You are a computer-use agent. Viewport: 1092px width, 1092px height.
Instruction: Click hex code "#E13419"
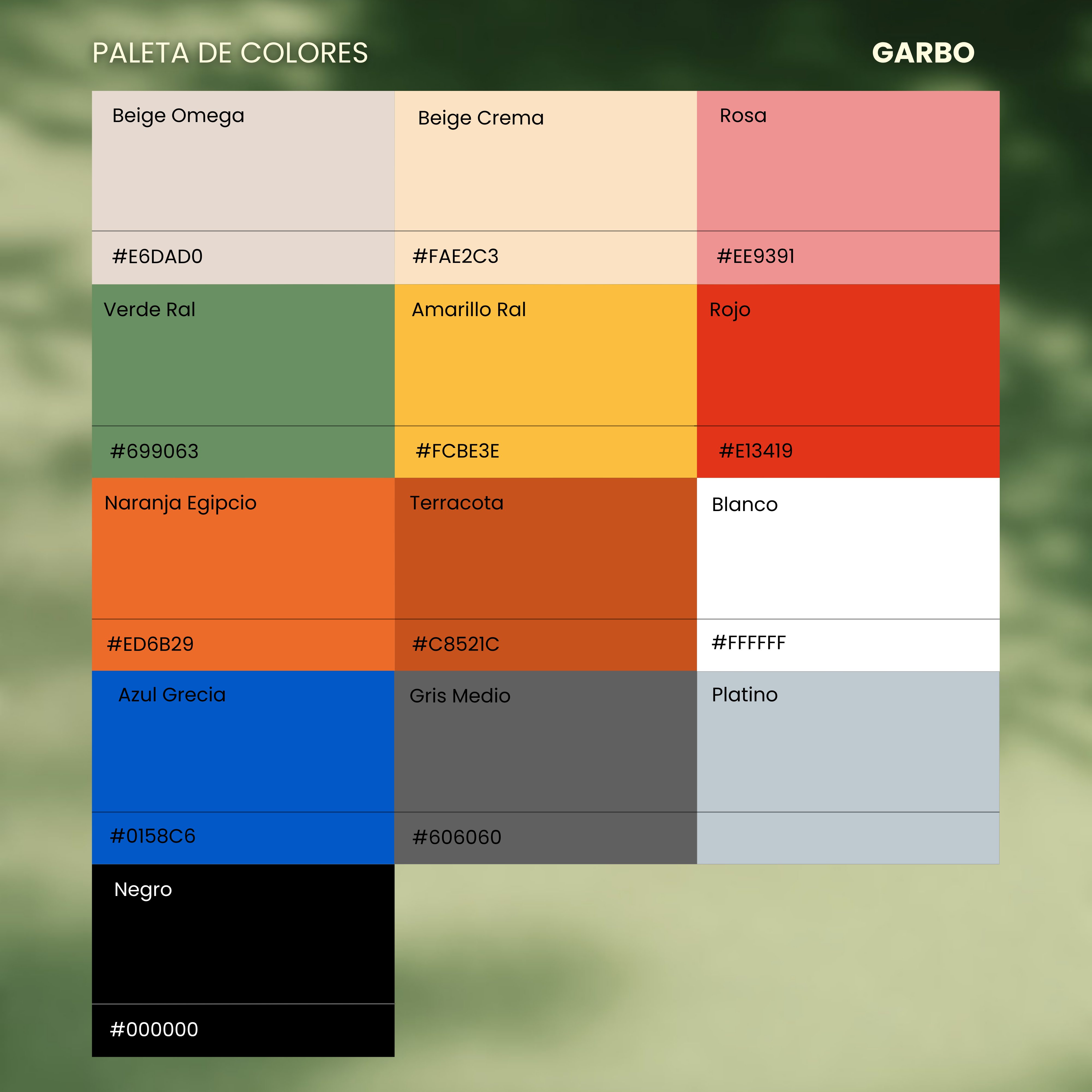point(756,450)
